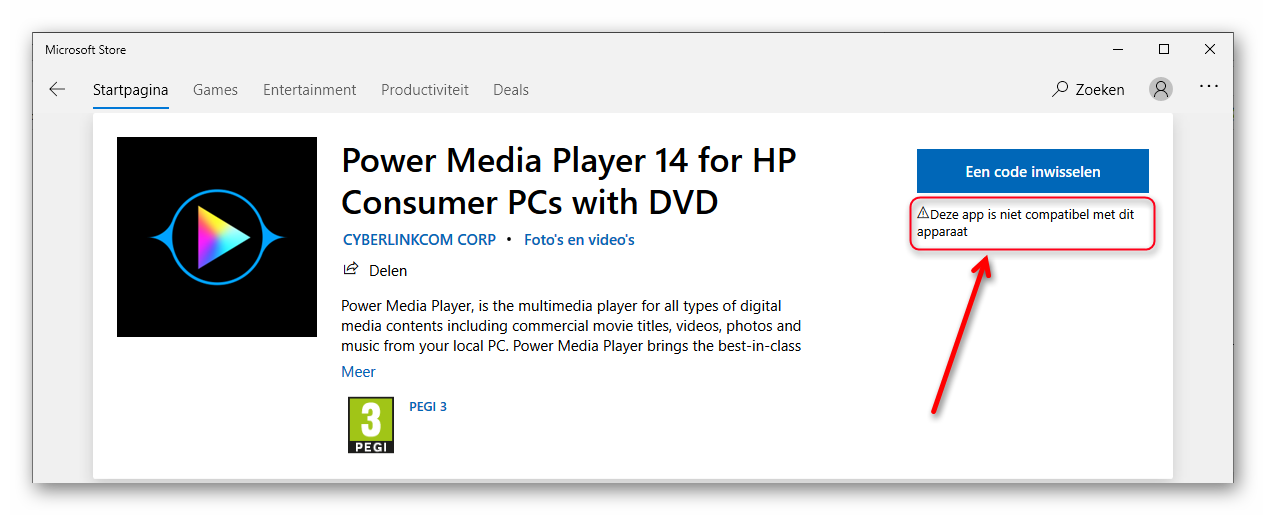Open the Deals tab
Image resolution: width=1266 pixels, height=515 pixels.
pos(510,89)
